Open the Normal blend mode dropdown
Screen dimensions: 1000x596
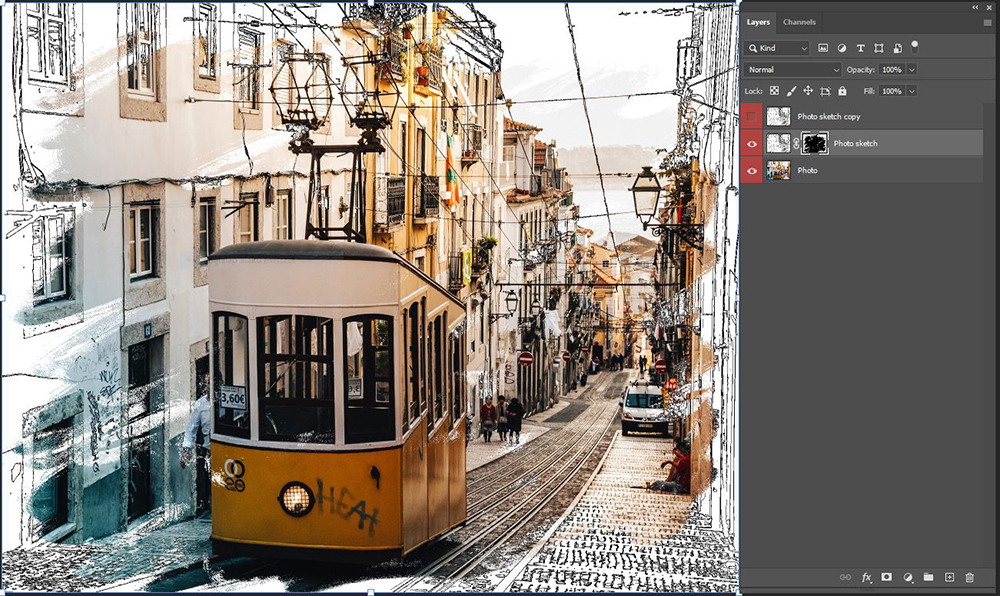point(792,69)
